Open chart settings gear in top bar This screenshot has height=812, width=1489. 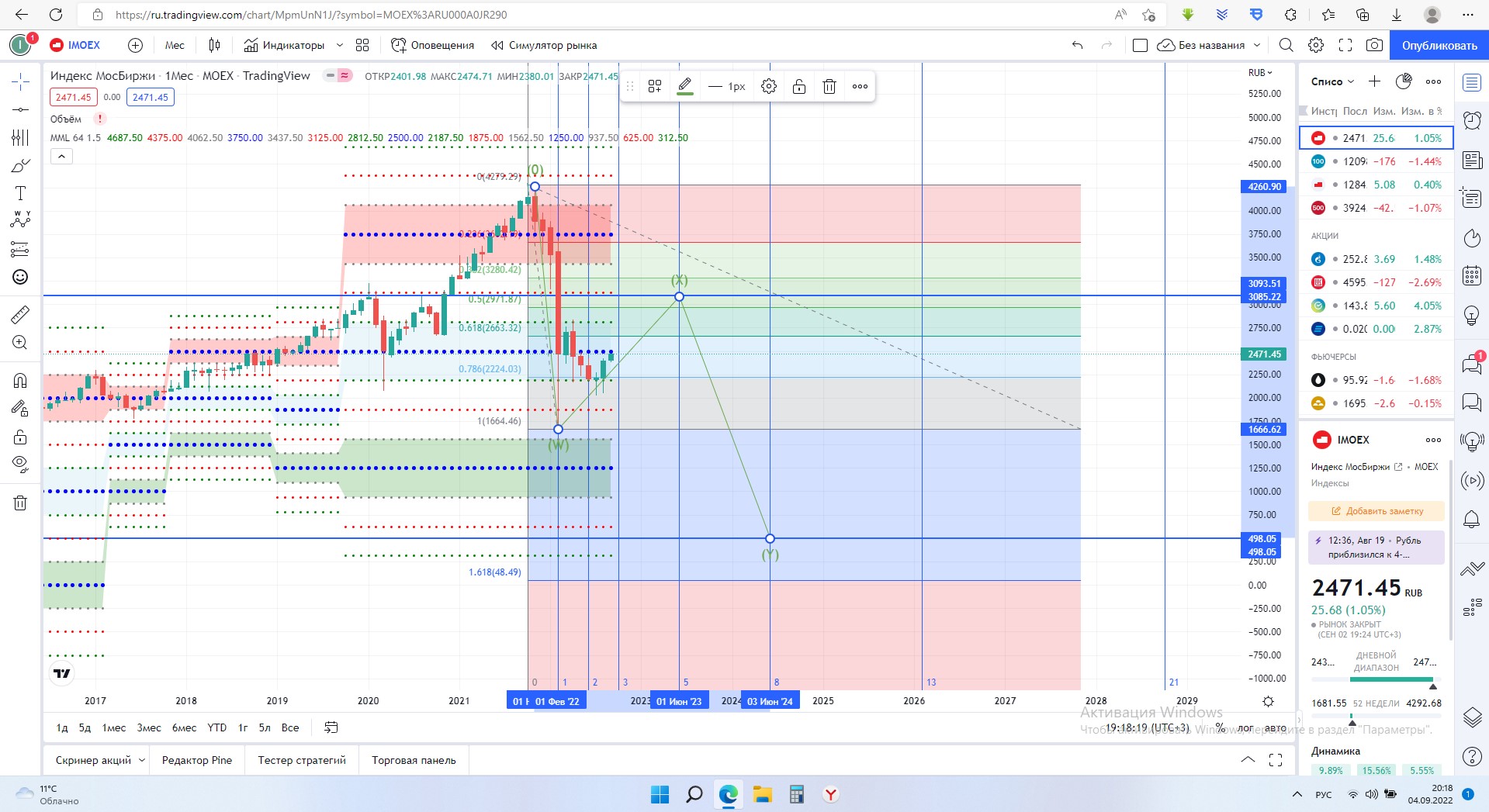coord(1316,45)
